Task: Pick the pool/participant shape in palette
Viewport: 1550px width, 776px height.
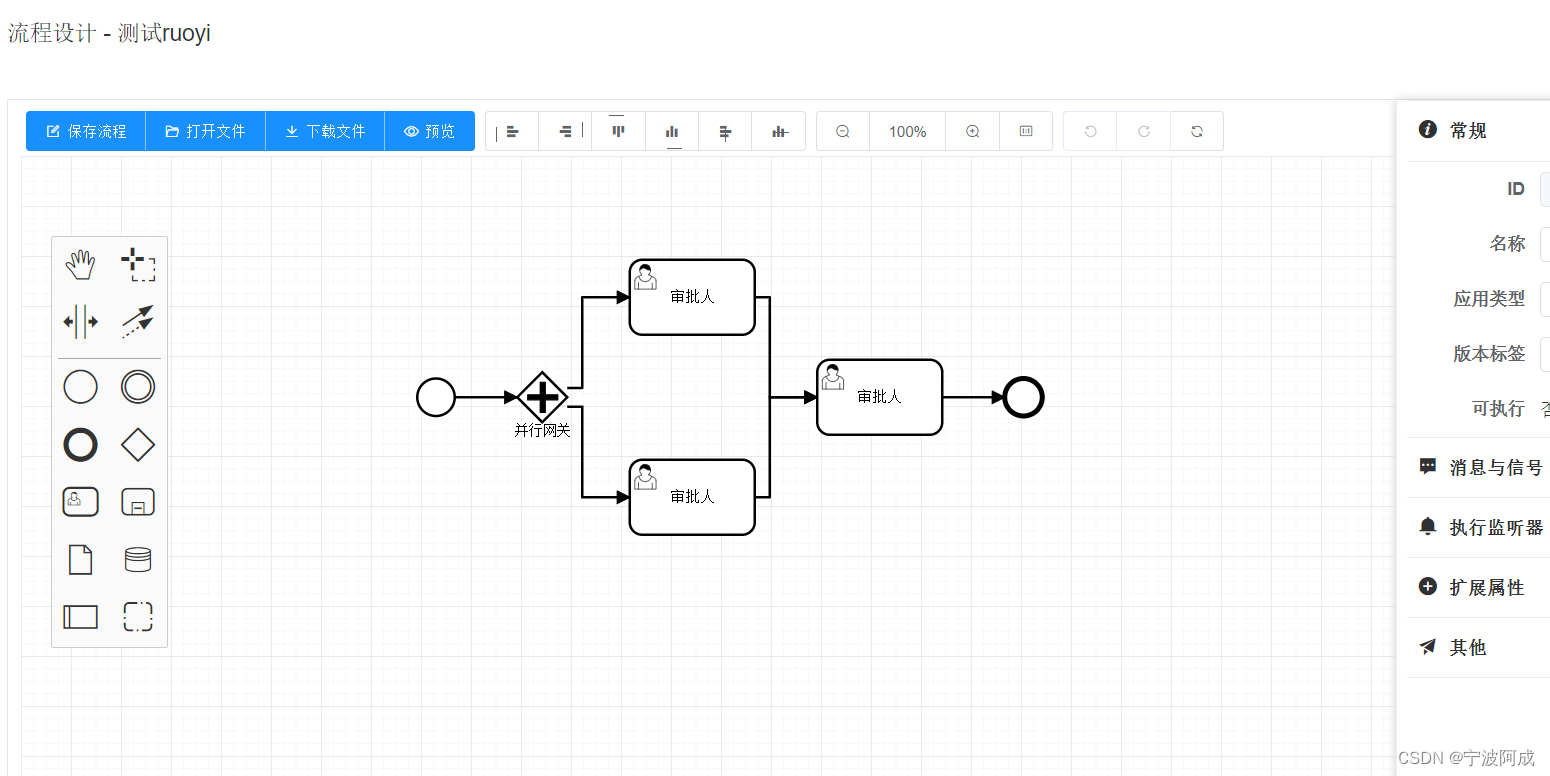Action: pyautogui.click(x=80, y=617)
